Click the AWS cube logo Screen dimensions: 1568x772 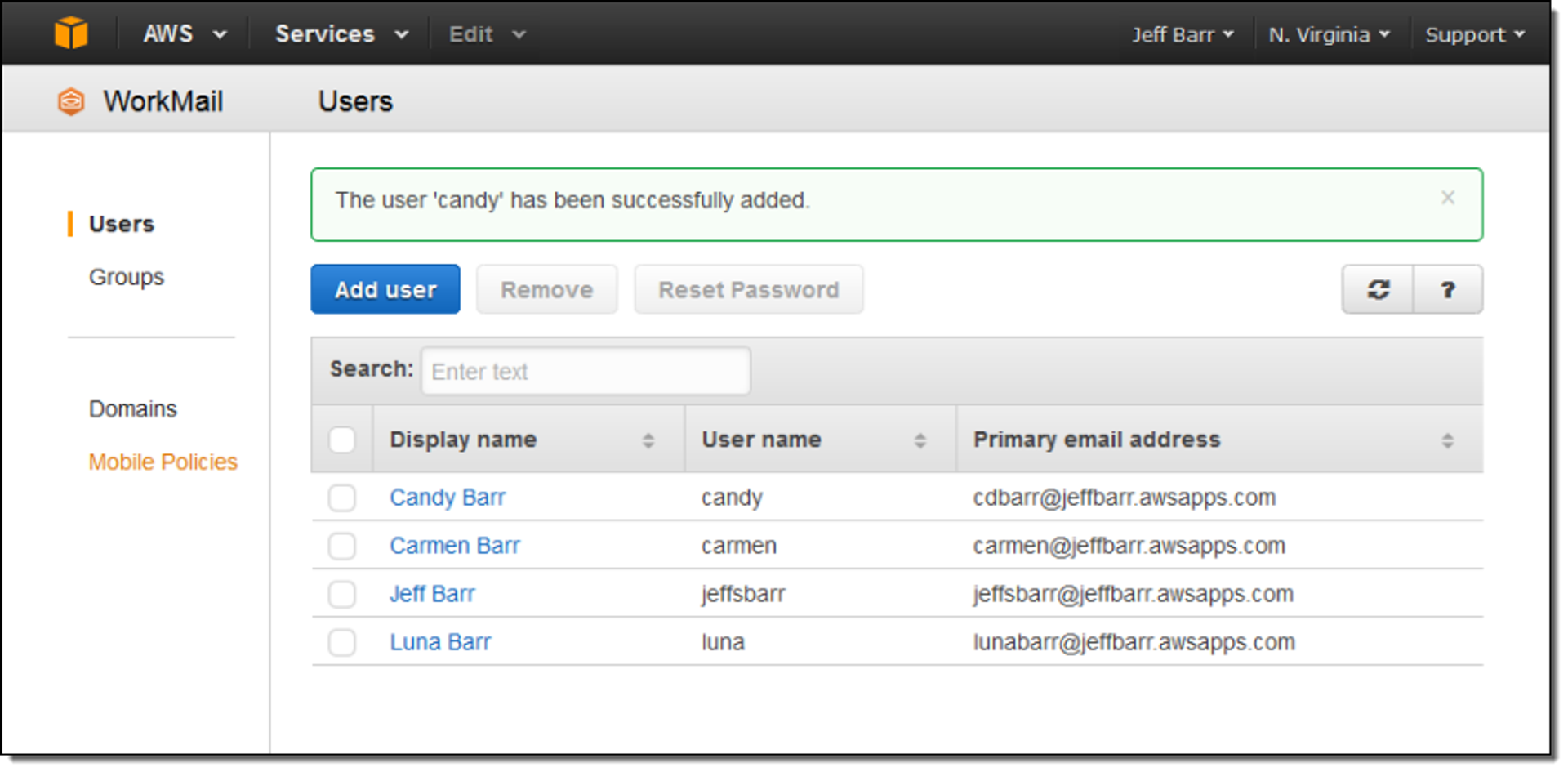click(72, 33)
